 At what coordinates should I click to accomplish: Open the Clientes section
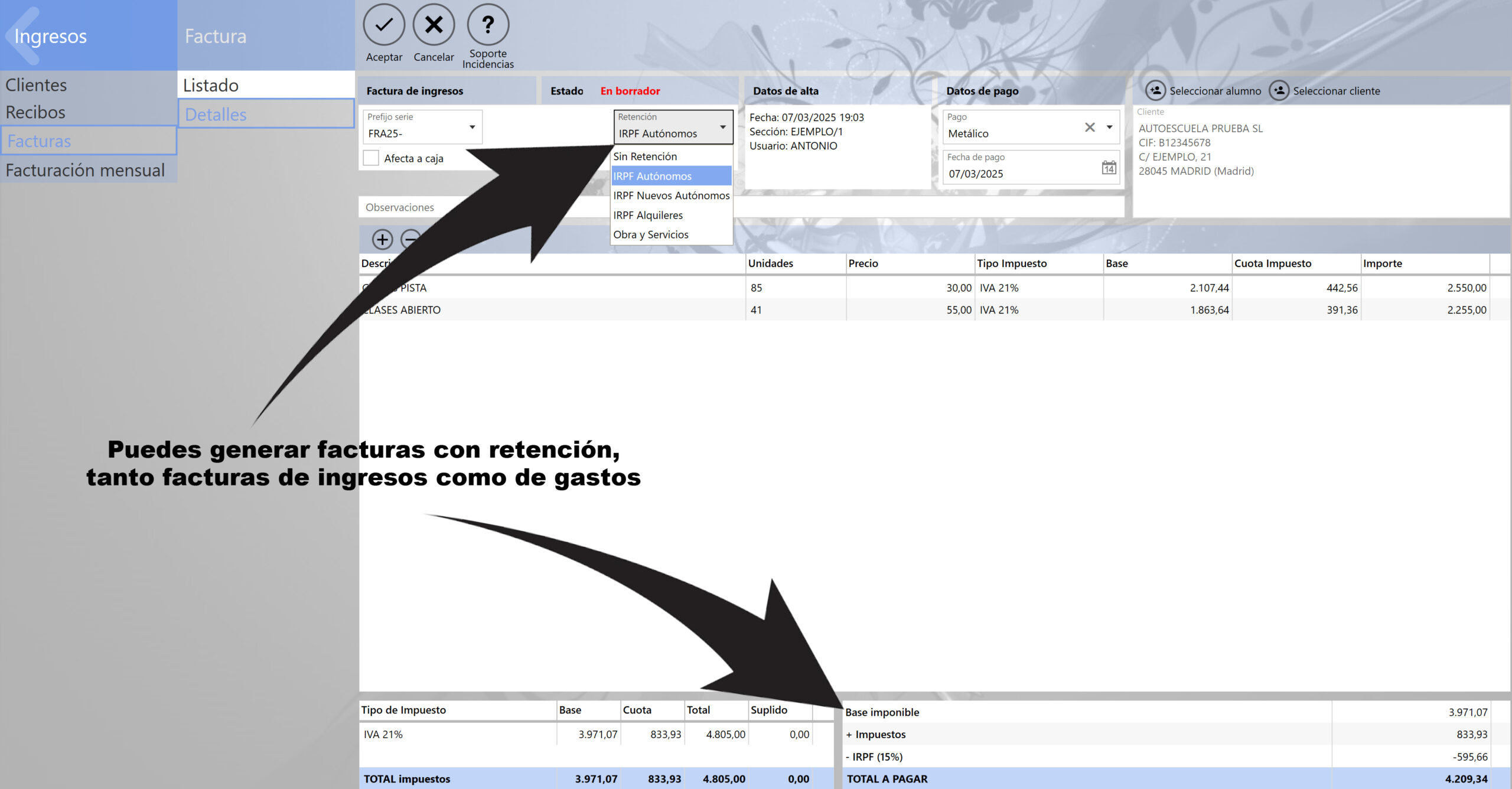point(89,85)
